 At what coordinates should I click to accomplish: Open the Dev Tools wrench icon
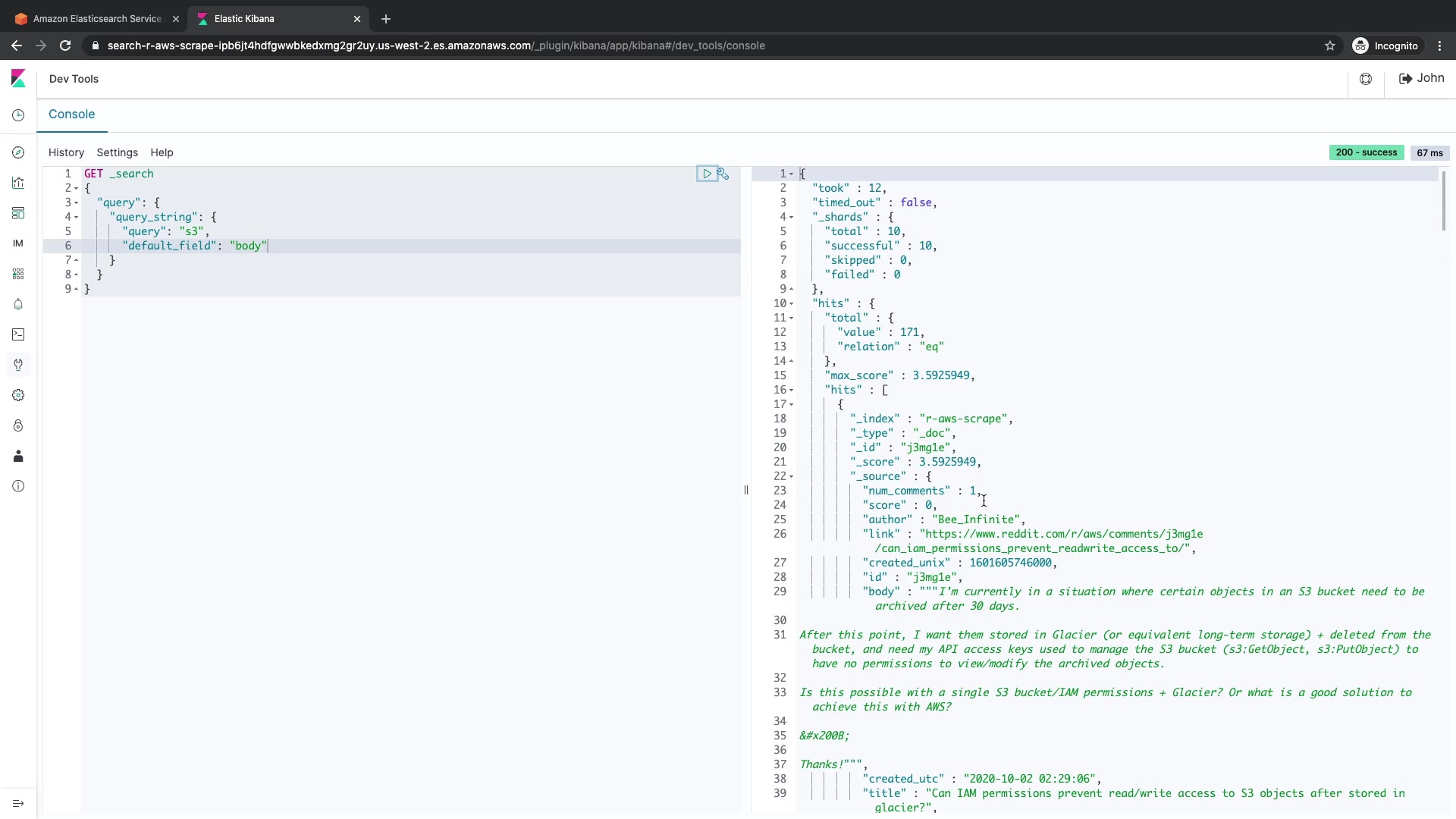[18, 365]
